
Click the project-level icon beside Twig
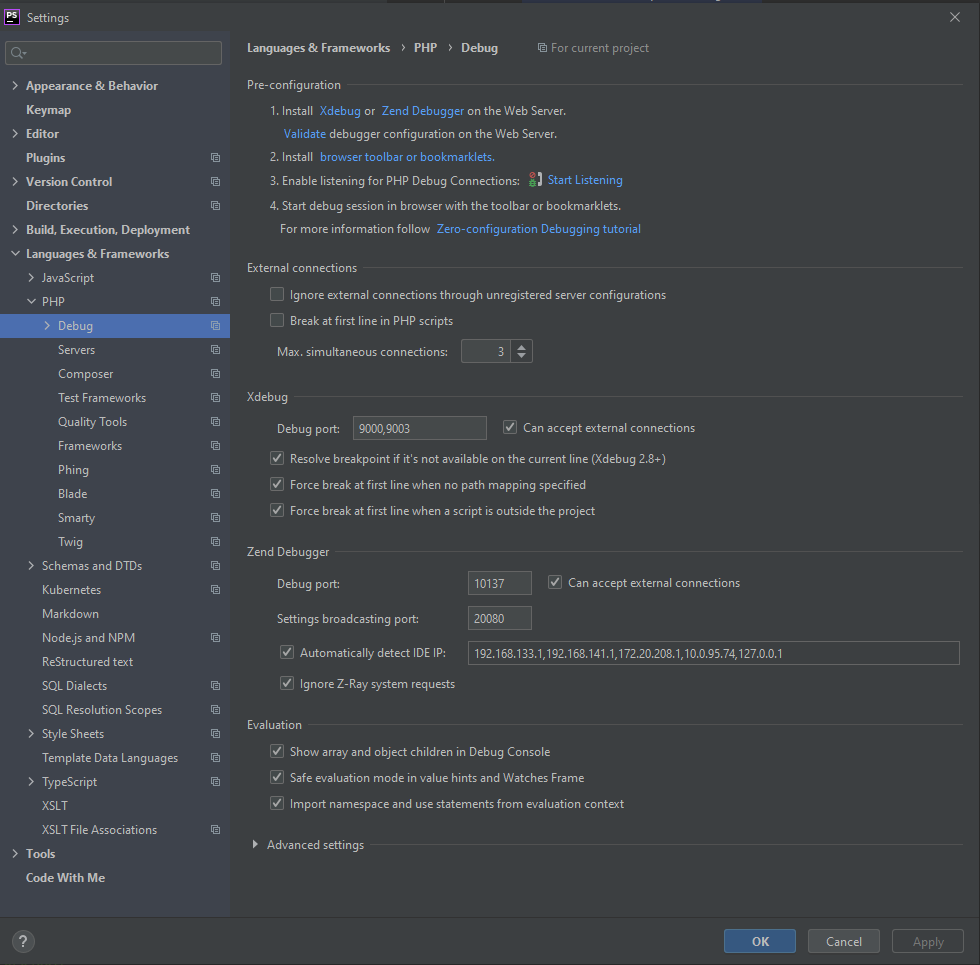coord(215,542)
